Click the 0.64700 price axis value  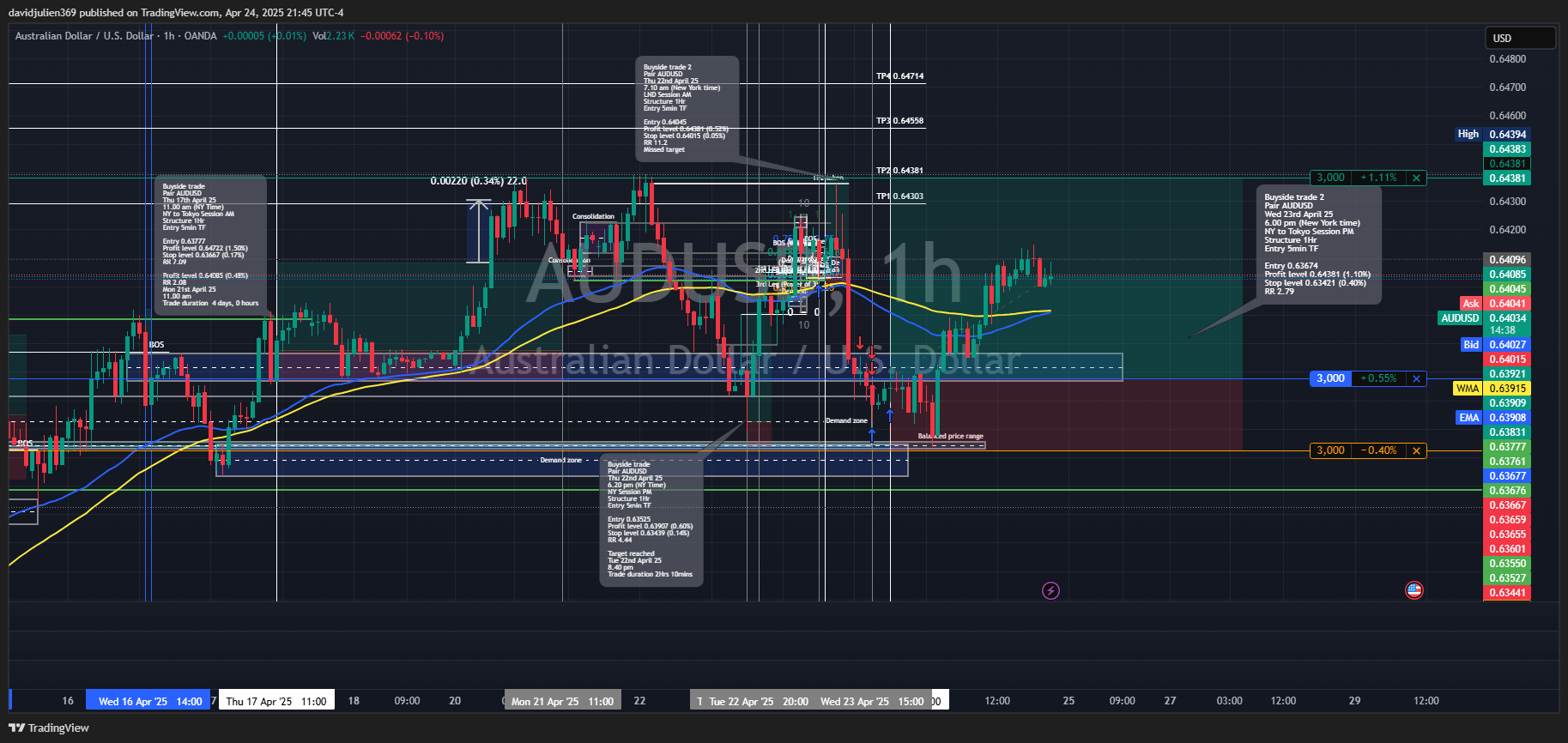click(x=1508, y=88)
